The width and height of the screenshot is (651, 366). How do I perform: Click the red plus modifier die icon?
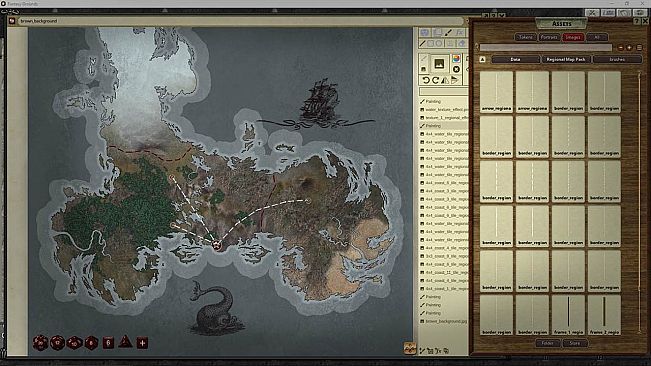pyautogui.click(x=142, y=343)
